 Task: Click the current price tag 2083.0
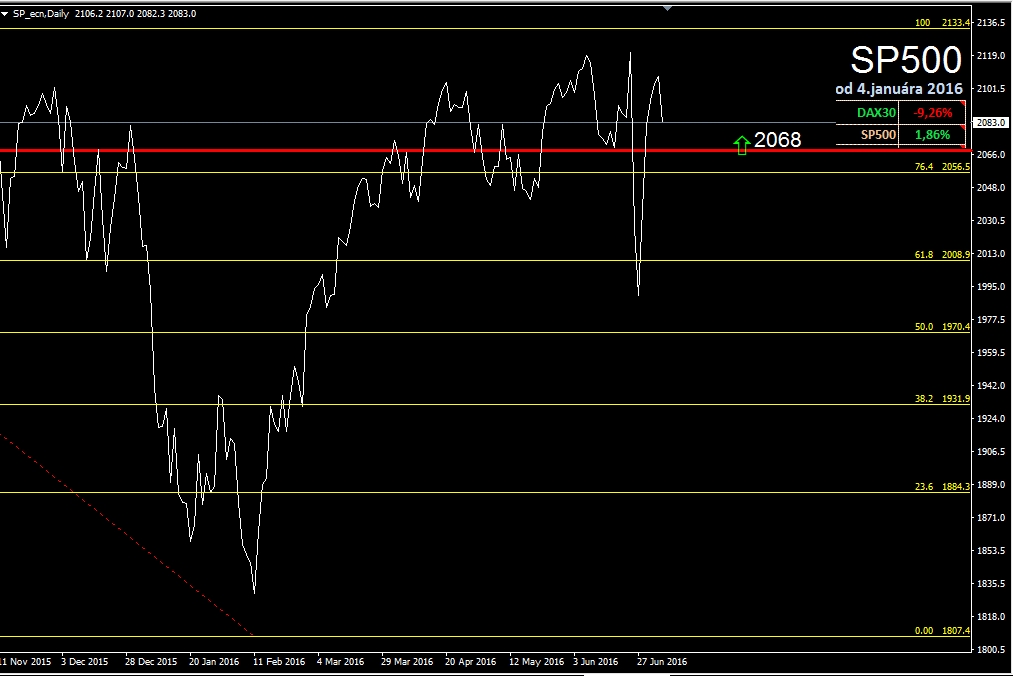pyautogui.click(x=991, y=122)
